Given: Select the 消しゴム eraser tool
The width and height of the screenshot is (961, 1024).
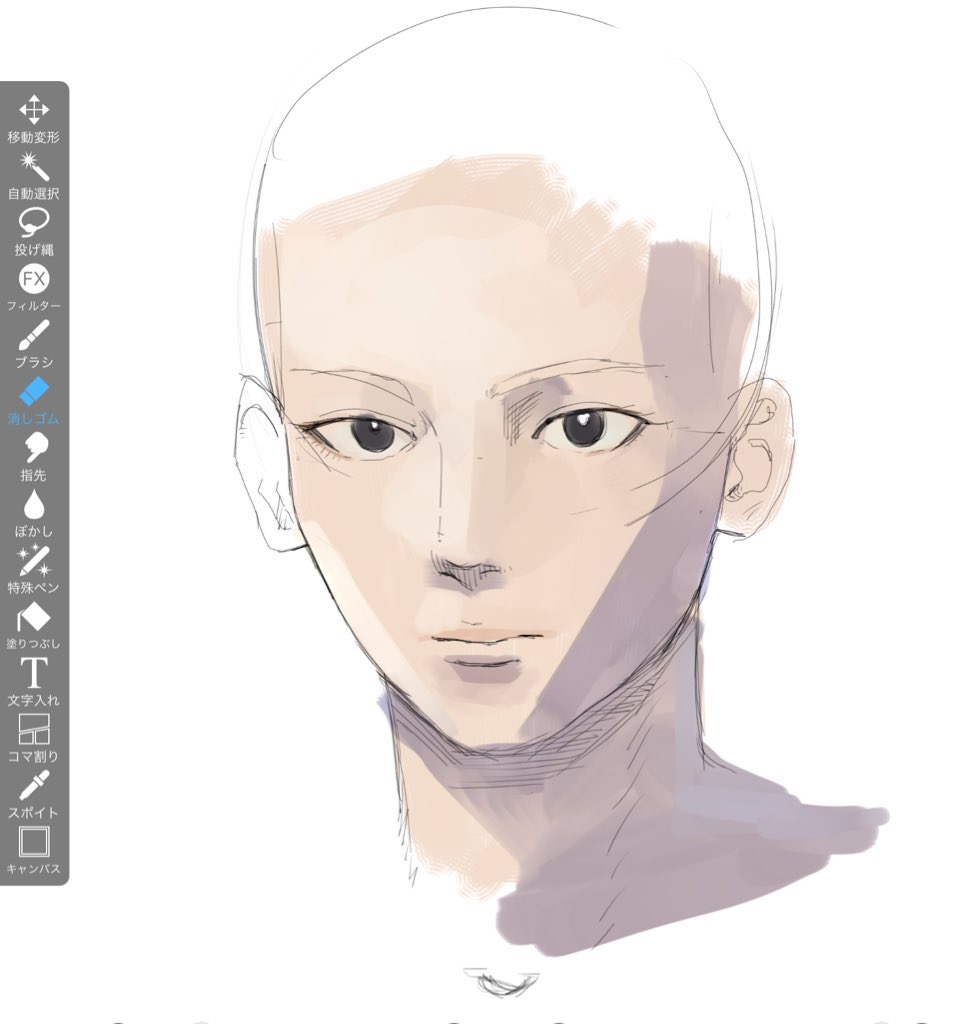Looking at the screenshot, I should pos(34,400).
